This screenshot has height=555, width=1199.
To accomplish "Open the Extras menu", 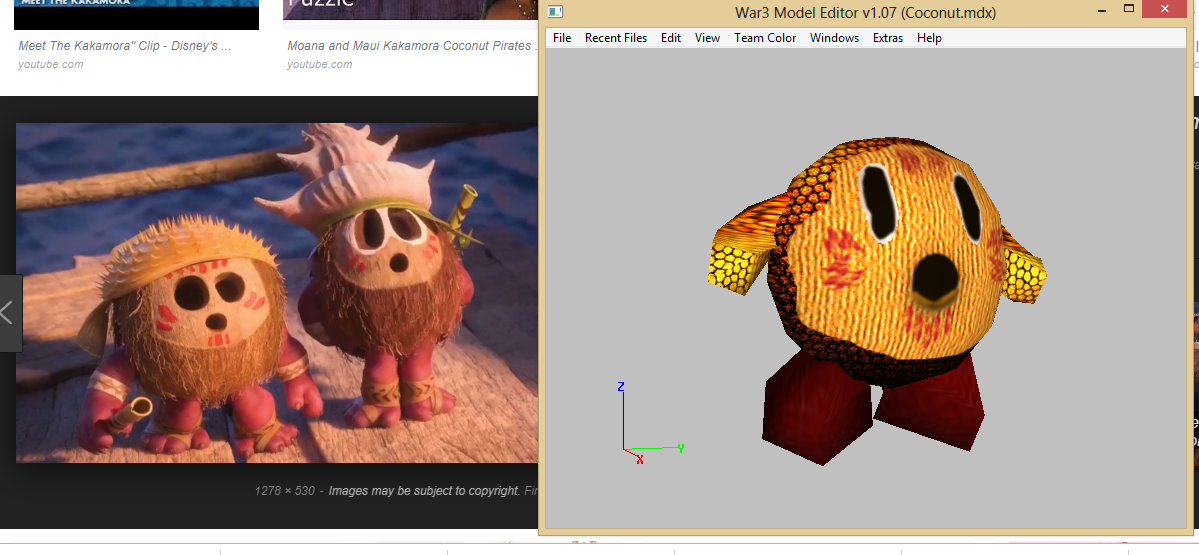I will pos(888,37).
